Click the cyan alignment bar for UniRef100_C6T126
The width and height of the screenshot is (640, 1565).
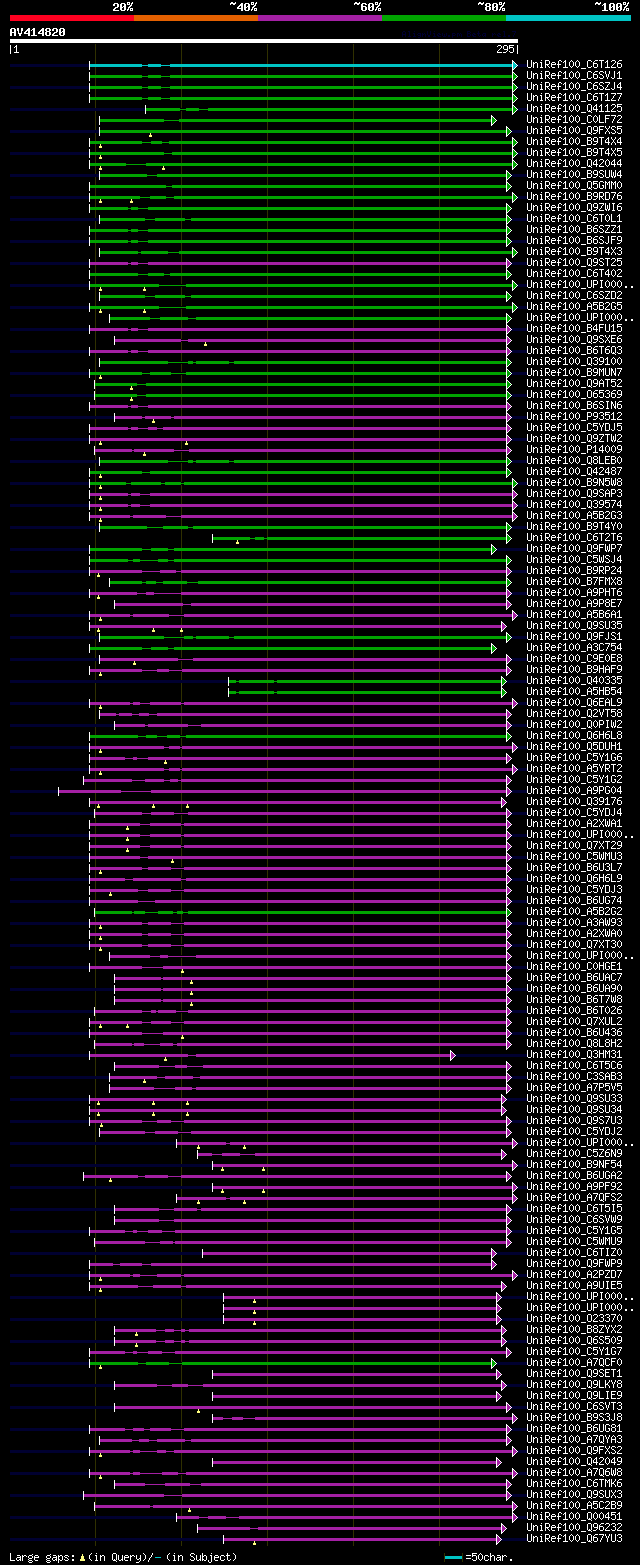303,64
